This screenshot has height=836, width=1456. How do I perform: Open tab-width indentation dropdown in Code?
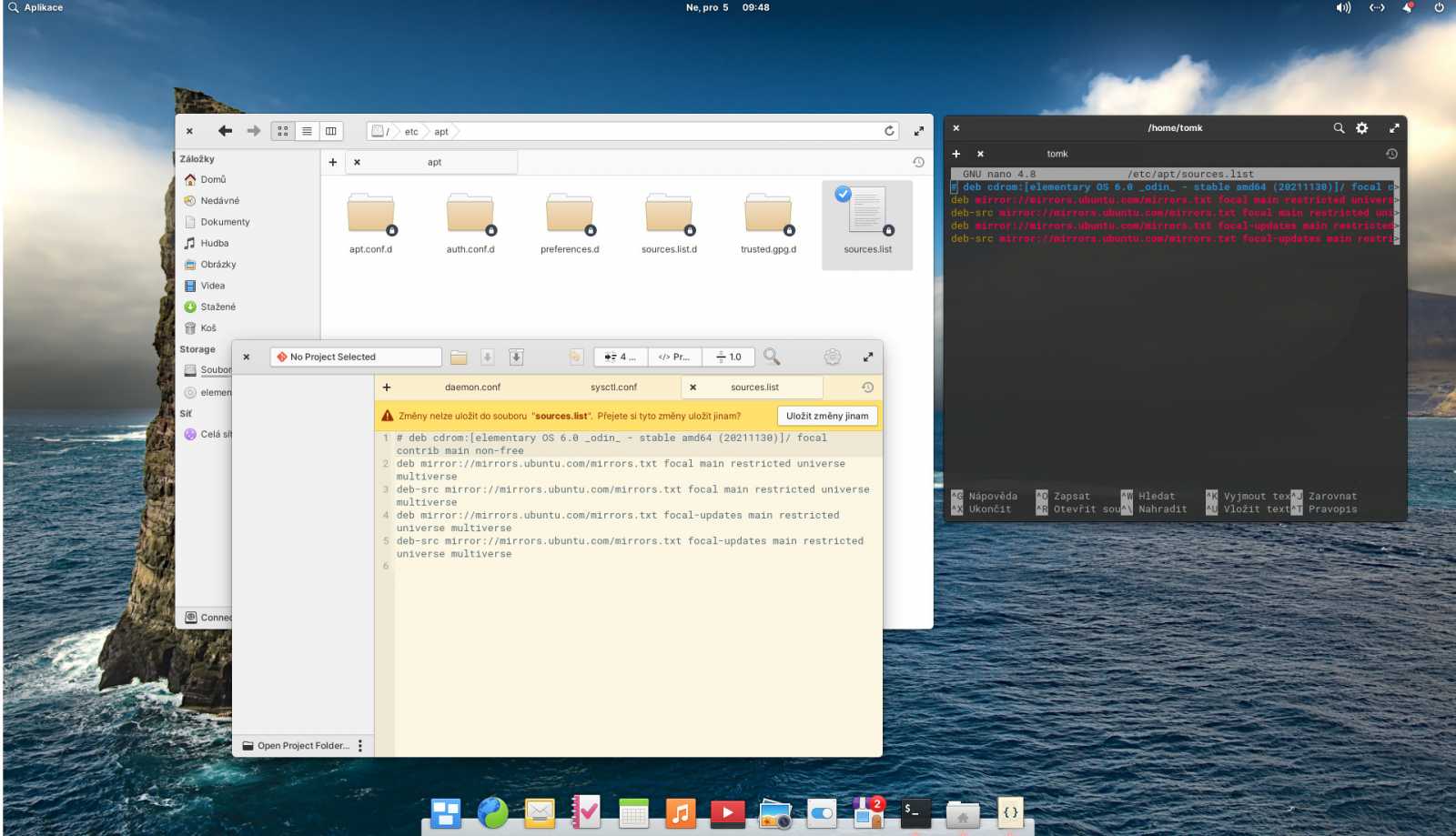(x=620, y=357)
